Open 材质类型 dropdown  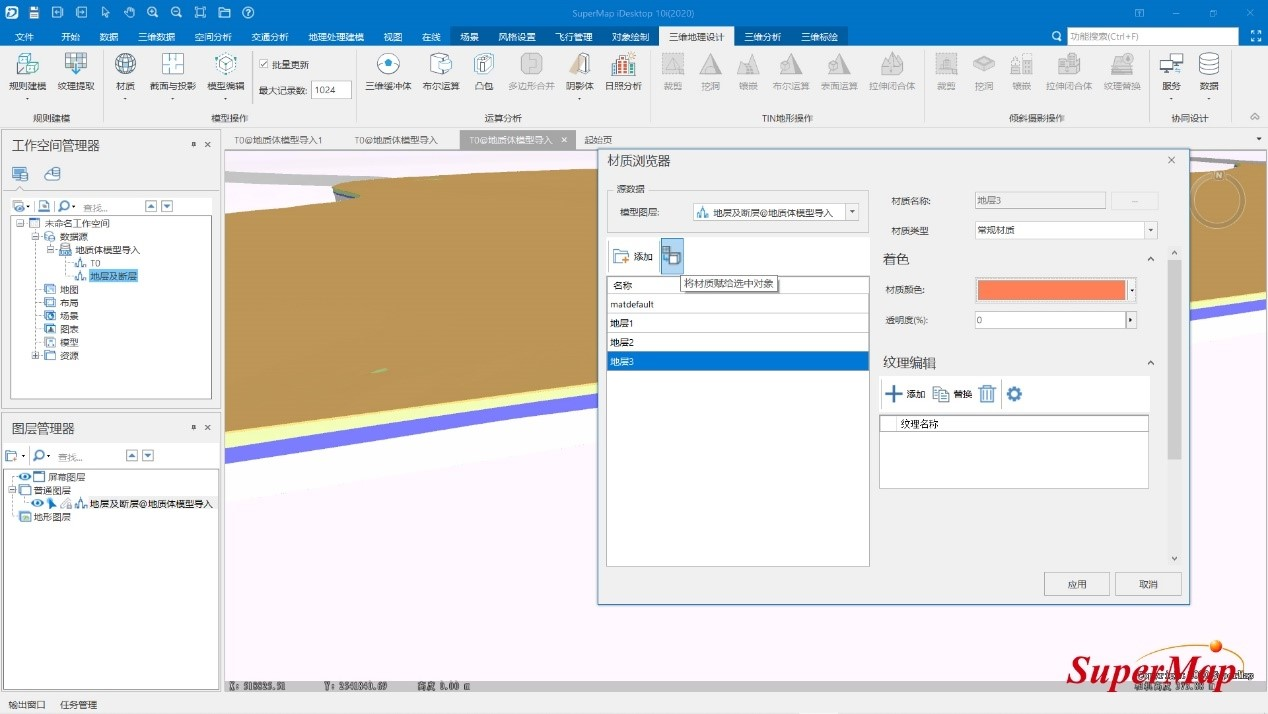pyautogui.click(x=1151, y=230)
